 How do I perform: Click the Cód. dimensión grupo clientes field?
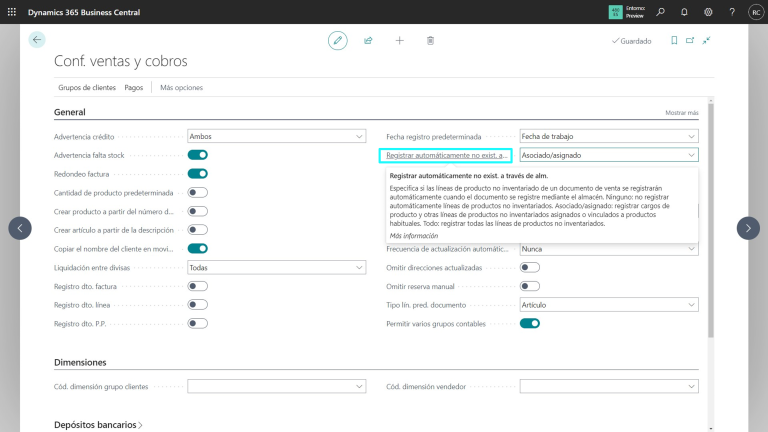click(277, 386)
